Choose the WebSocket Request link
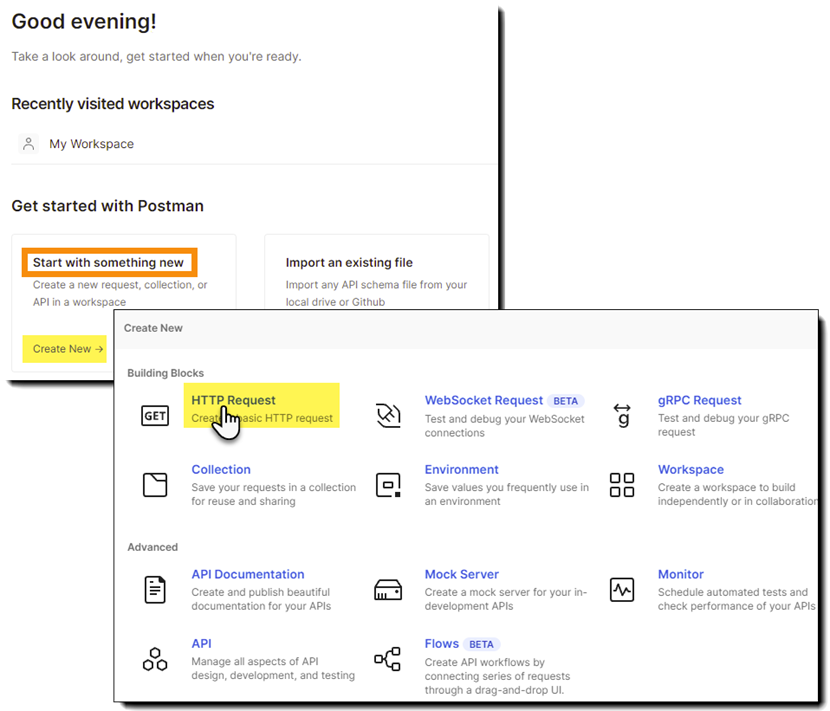The image size is (830, 711). (x=483, y=400)
